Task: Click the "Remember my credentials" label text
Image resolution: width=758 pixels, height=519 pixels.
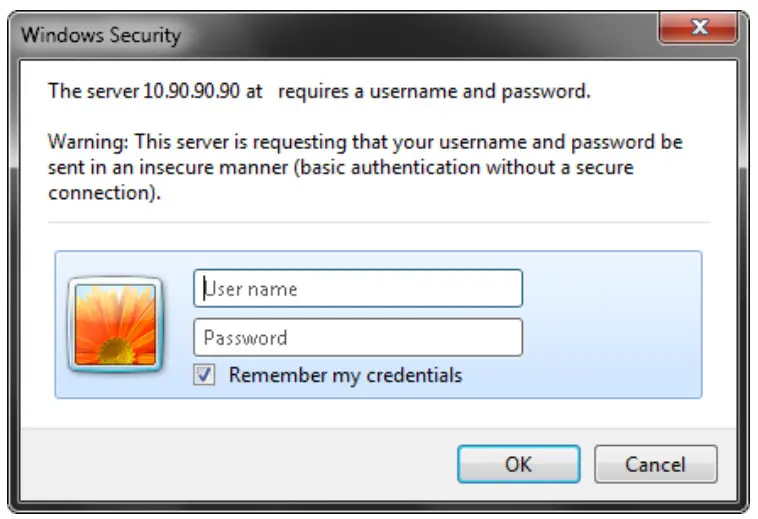Action: pyautogui.click(x=345, y=375)
